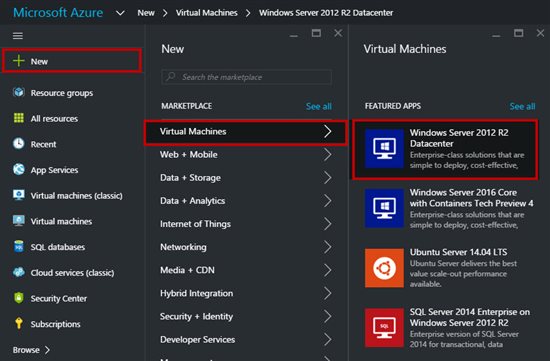Expand the Web + Mobile chevron

pos(328,155)
